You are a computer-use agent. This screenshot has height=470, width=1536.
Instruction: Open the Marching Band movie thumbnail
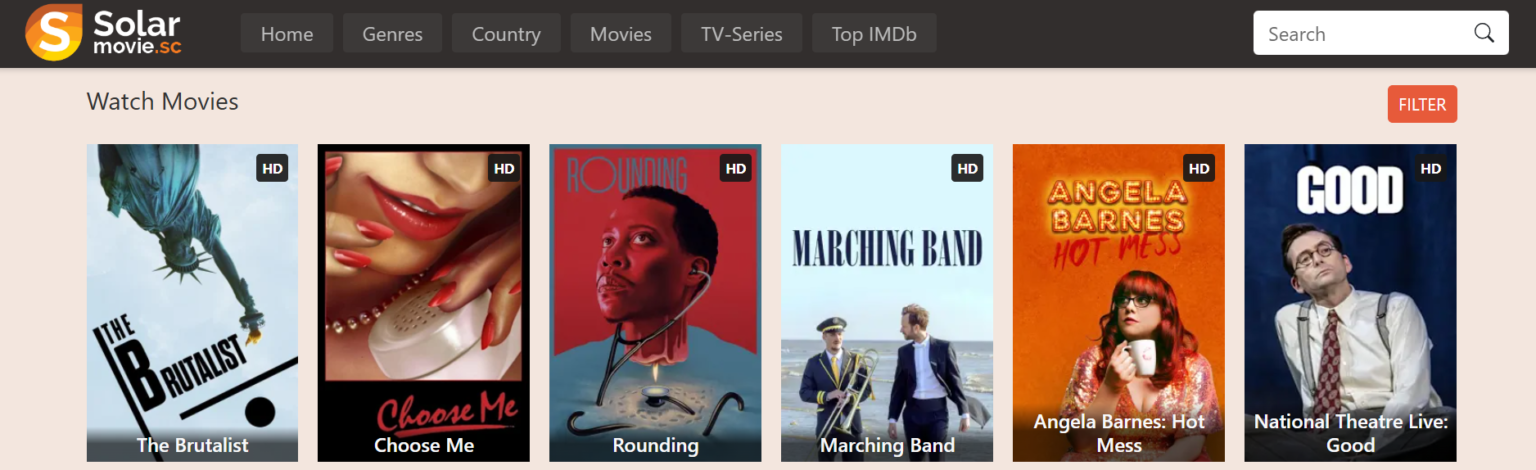(x=887, y=302)
